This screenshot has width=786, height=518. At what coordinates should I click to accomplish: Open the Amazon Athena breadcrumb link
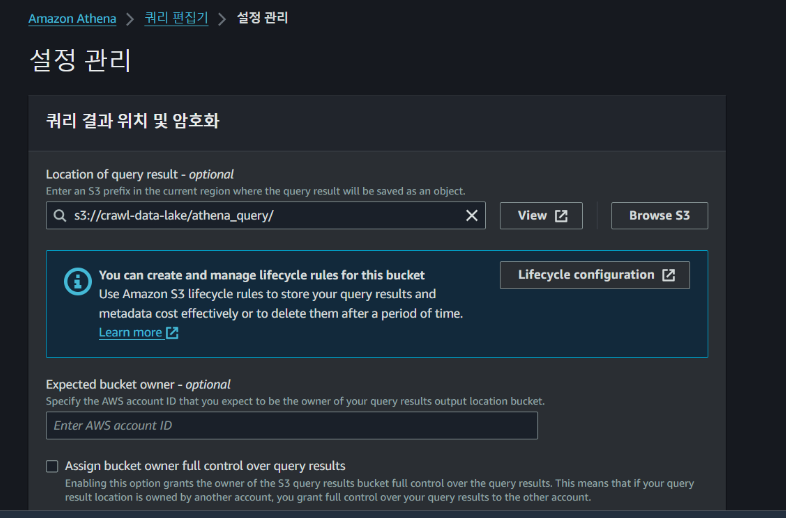click(72, 19)
